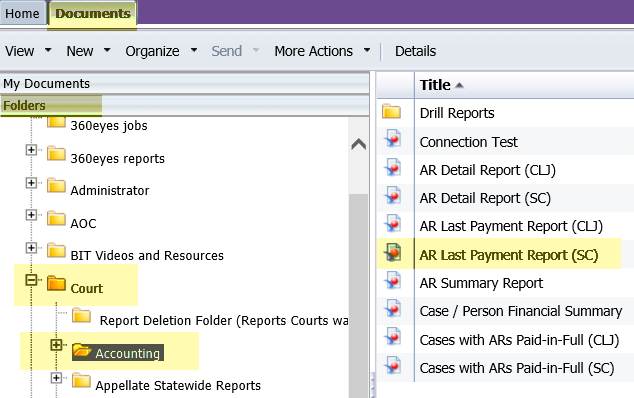
Task: Select AR Last Payment Report (CLJ) title
Action: tap(511, 226)
